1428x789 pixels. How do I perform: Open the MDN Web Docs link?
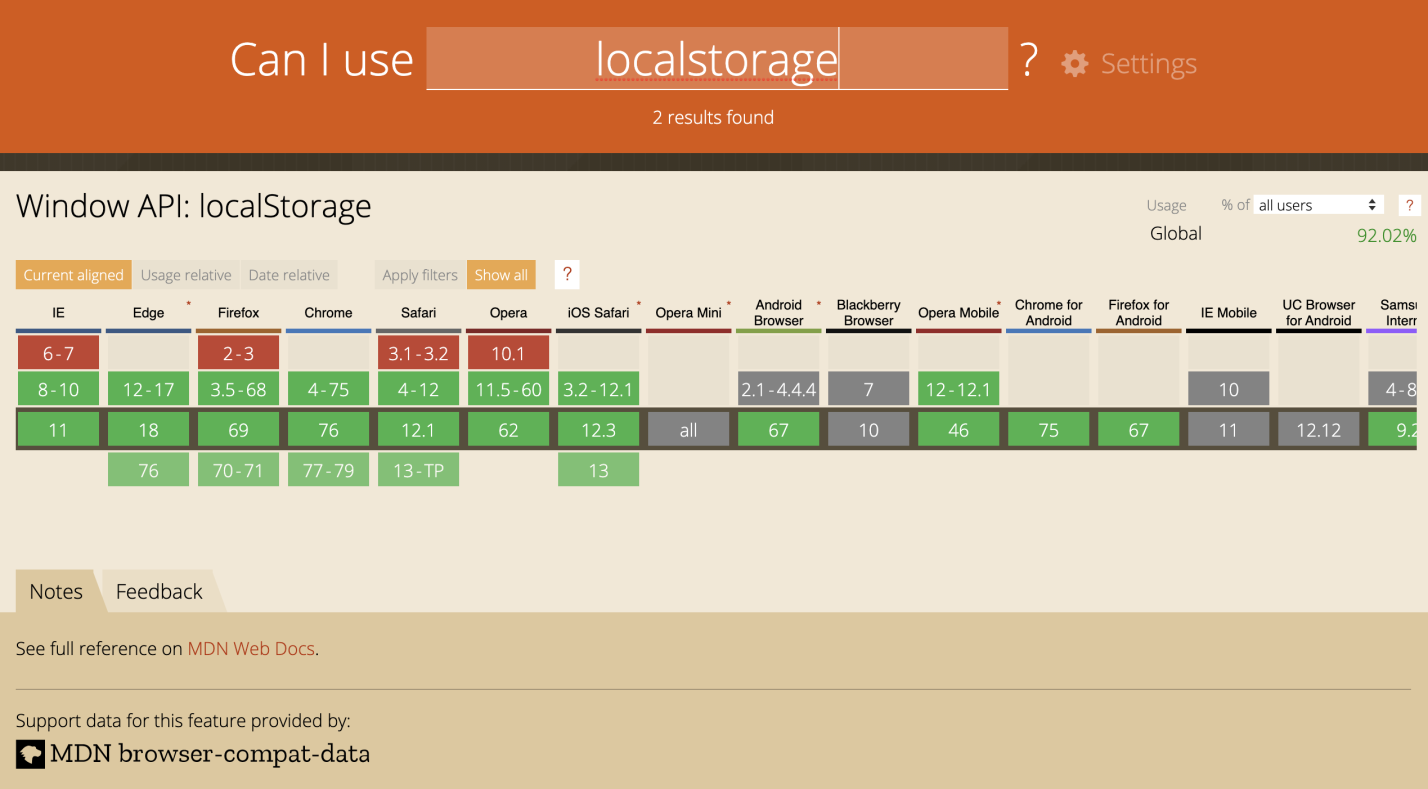click(251, 648)
